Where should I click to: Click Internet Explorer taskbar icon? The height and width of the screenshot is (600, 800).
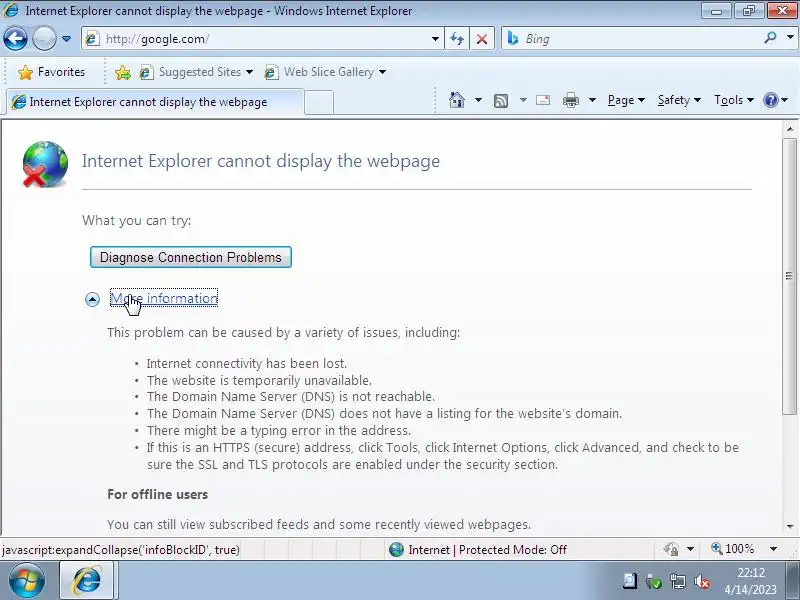87,580
